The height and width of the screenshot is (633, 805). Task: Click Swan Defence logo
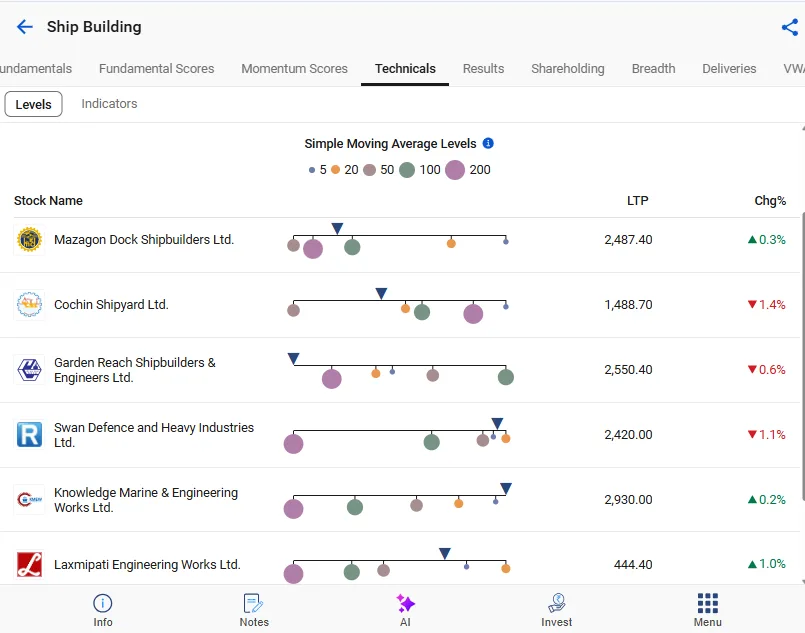click(x=29, y=435)
